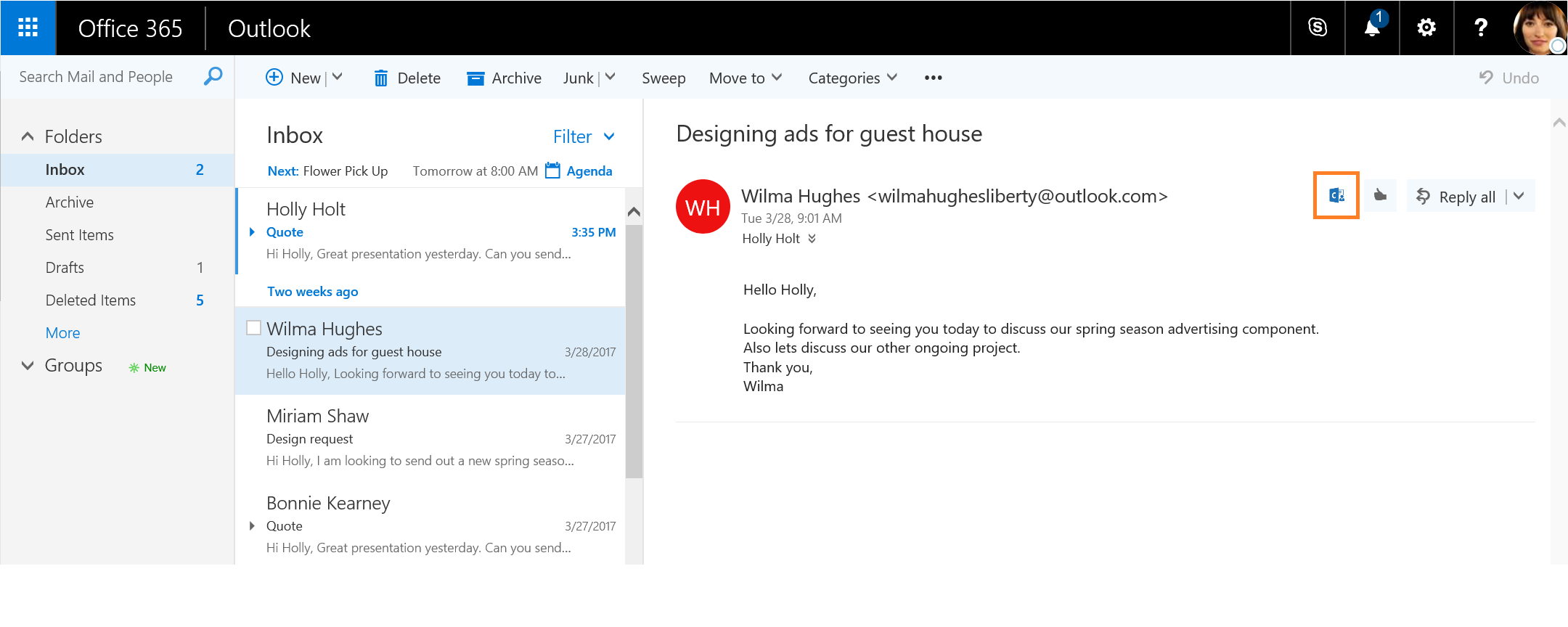This screenshot has width=1568, height=627.
Task: Click the More folders link
Action: tap(62, 333)
